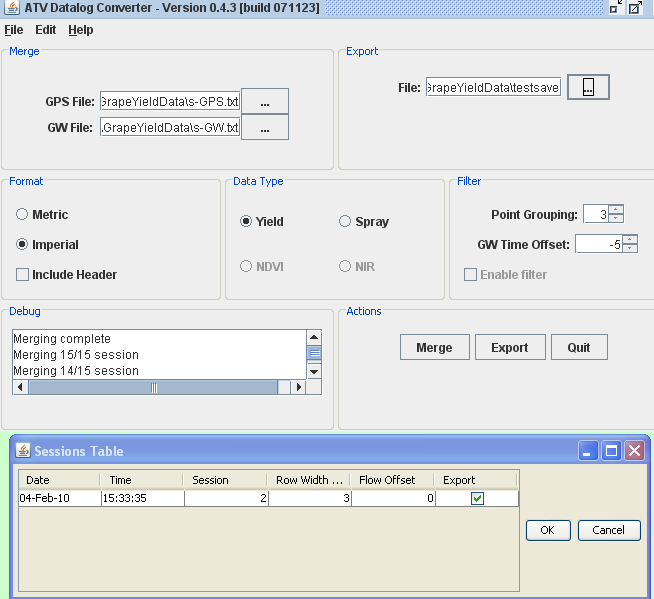The height and width of the screenshot is (599, 654).
Task: Click the GPS File path field
Action: point(170,101)
